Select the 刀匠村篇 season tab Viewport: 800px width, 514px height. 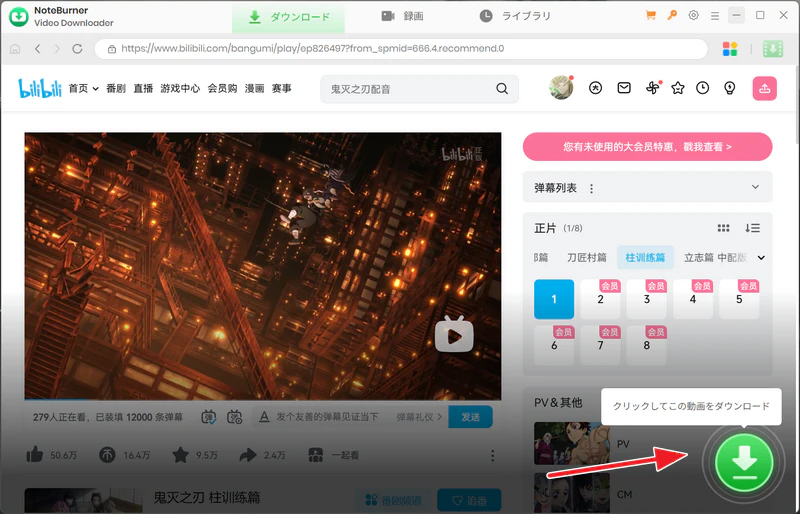587,258
